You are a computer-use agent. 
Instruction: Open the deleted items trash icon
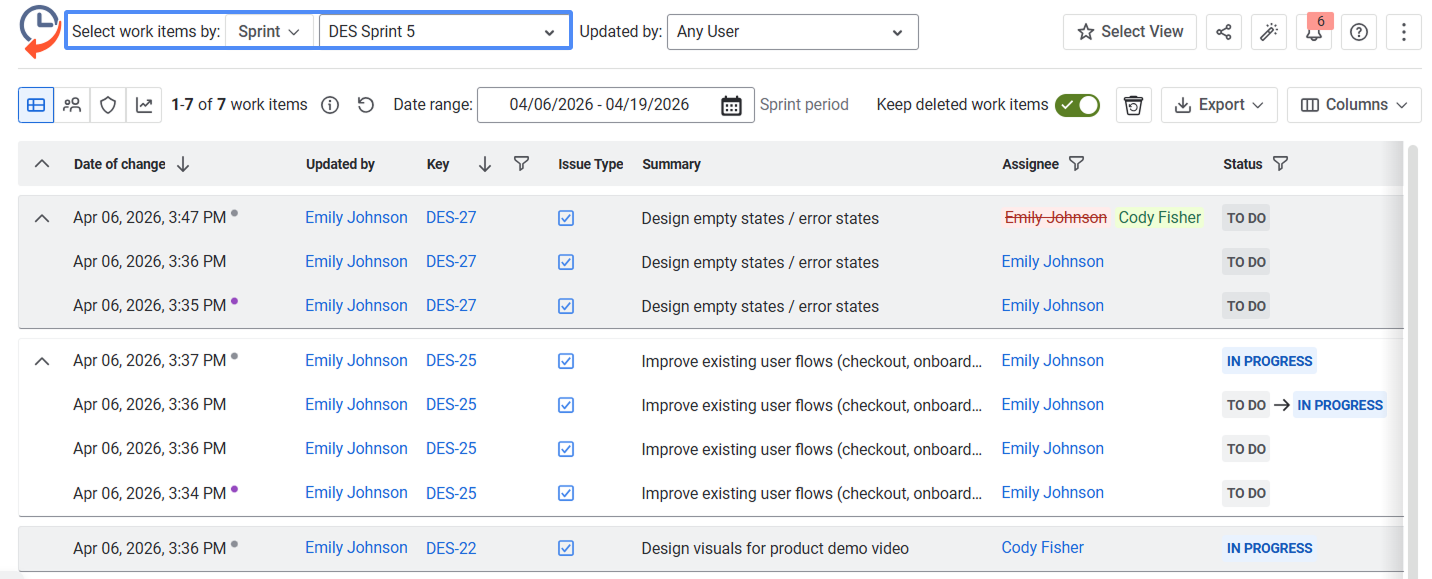(1133, 105)
